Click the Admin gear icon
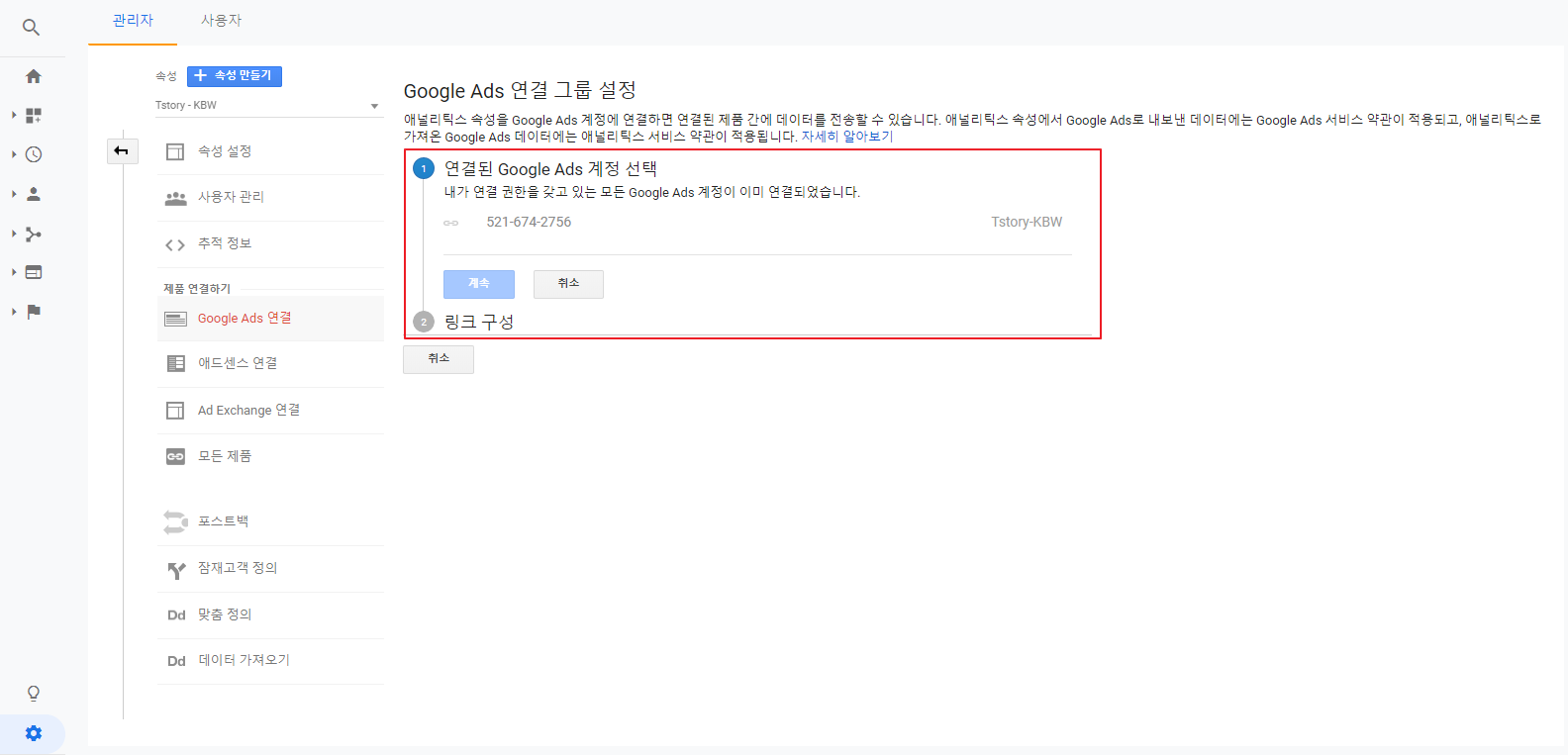 point(34,733)
